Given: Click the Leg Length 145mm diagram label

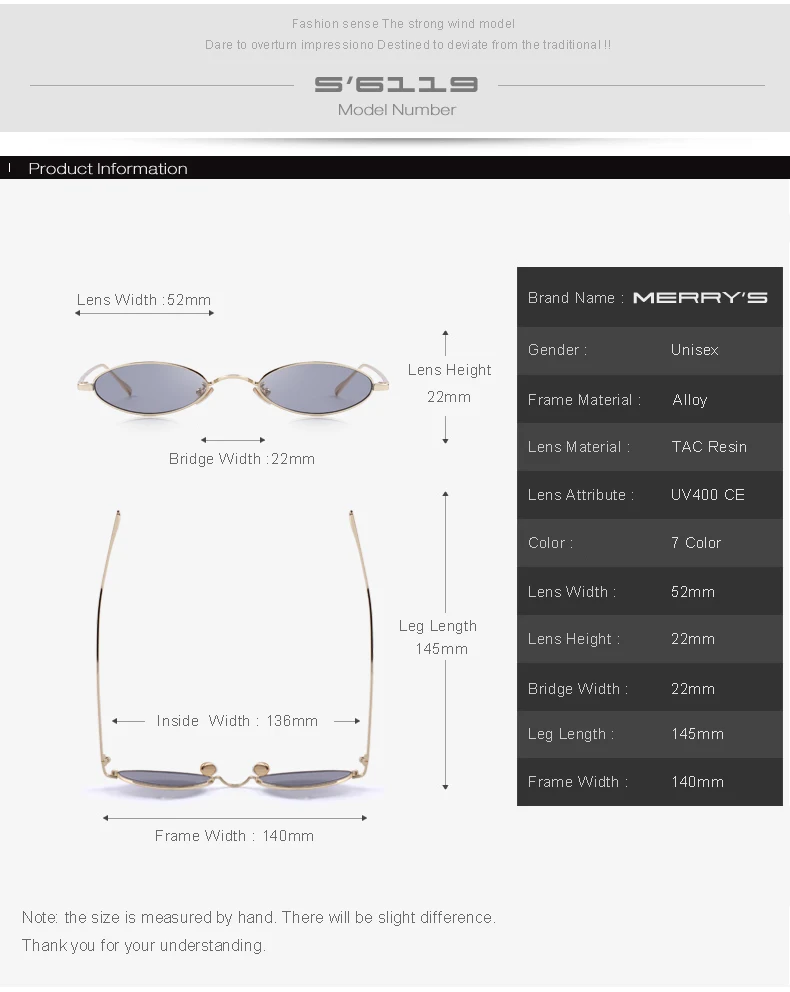Looking at the screenshot, I should pos(439,637).
